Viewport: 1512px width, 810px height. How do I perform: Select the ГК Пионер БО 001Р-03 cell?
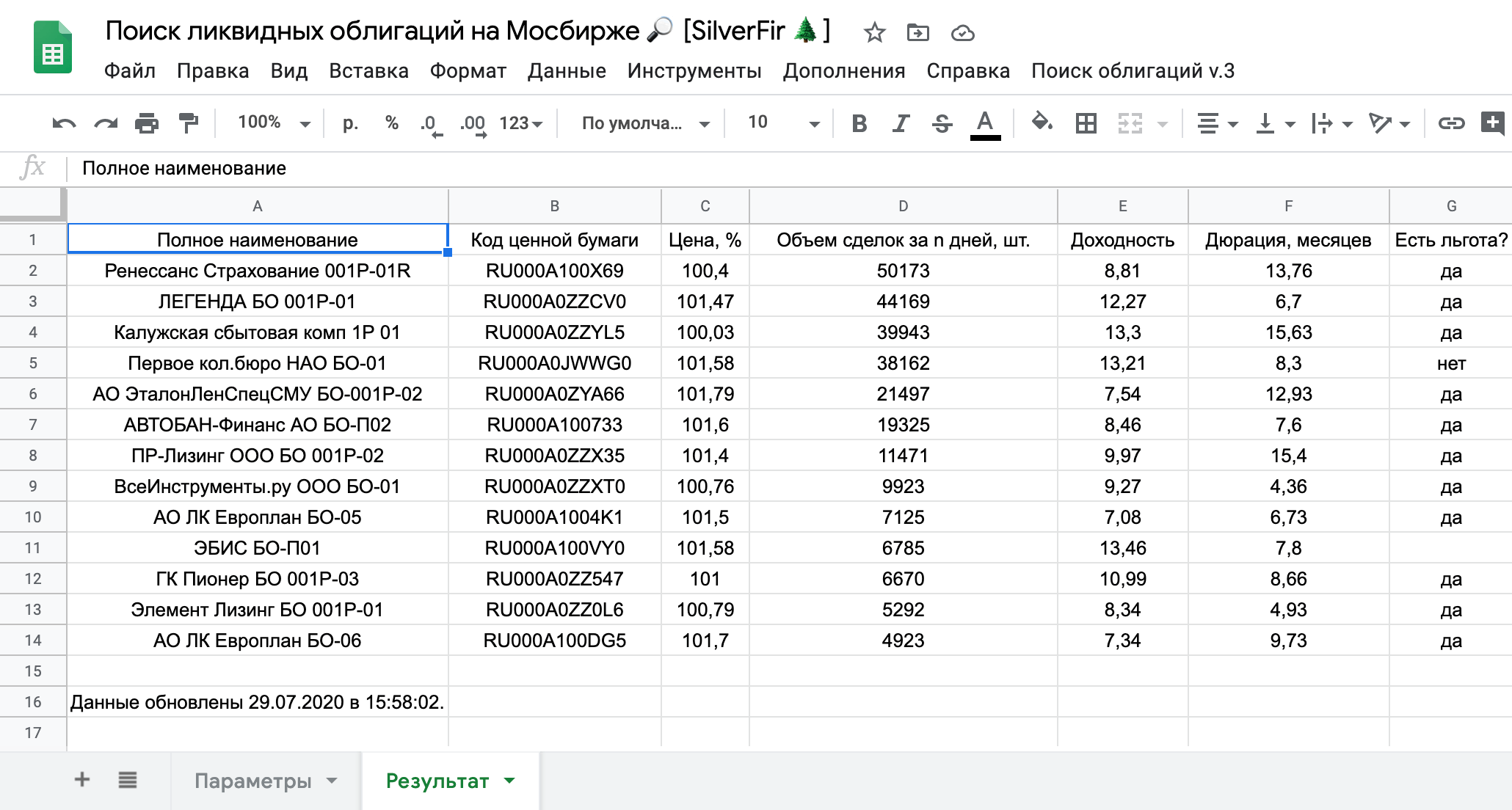pyautogui.click(x=258, y=579)
